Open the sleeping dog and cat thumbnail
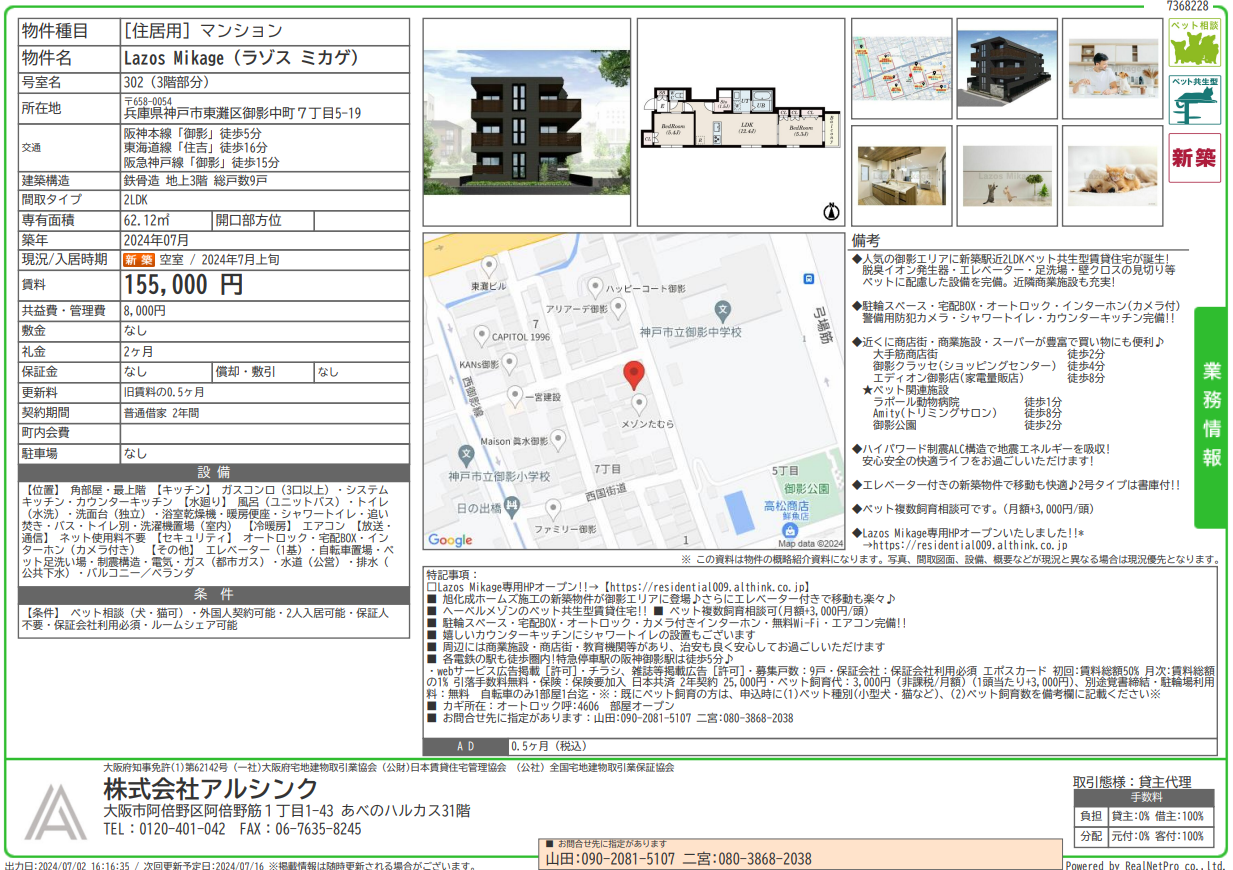The height and width of the screenshot is (870, 1233). coord(1112,176)
